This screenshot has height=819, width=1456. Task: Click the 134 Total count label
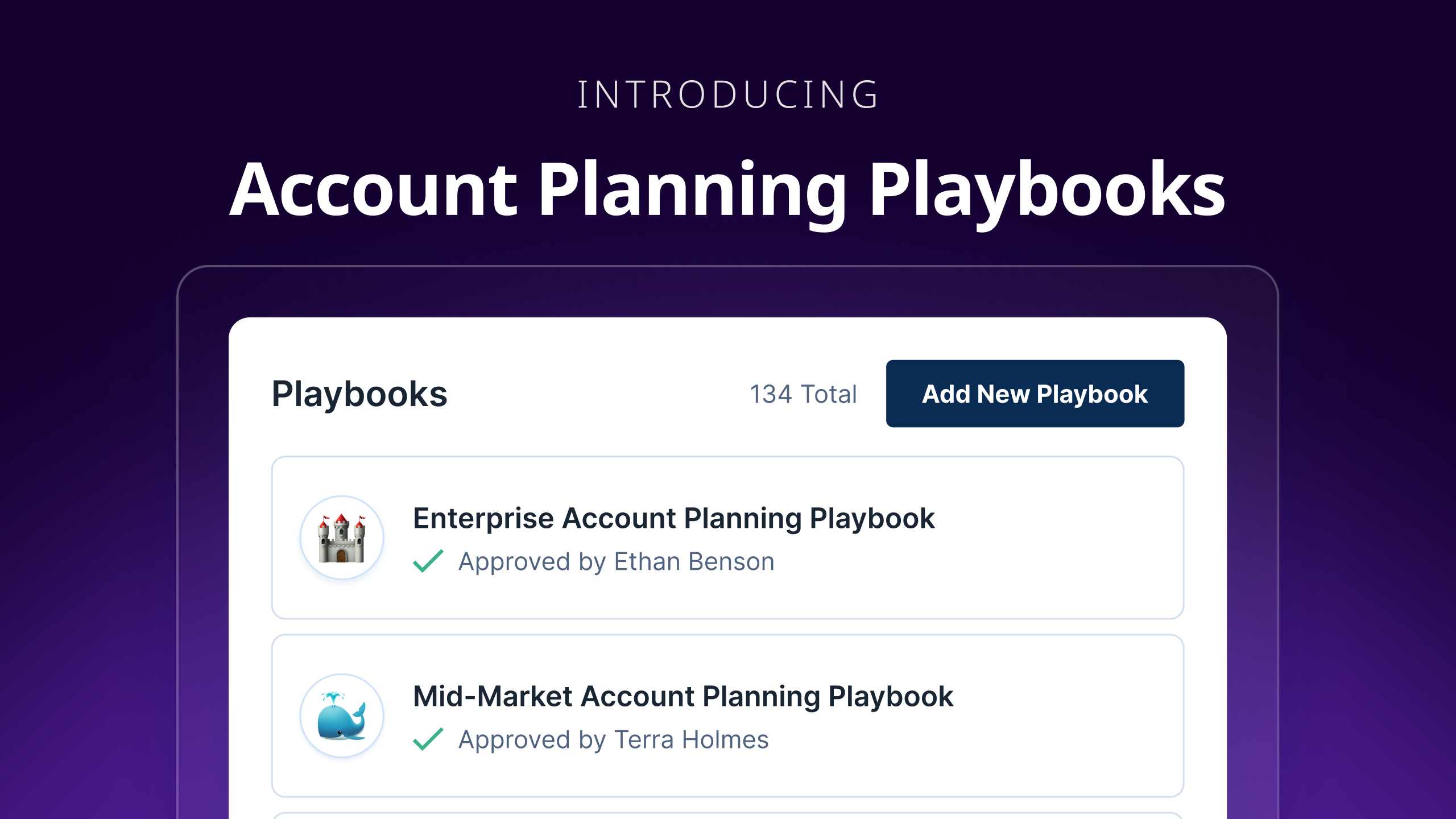[803, 394]
